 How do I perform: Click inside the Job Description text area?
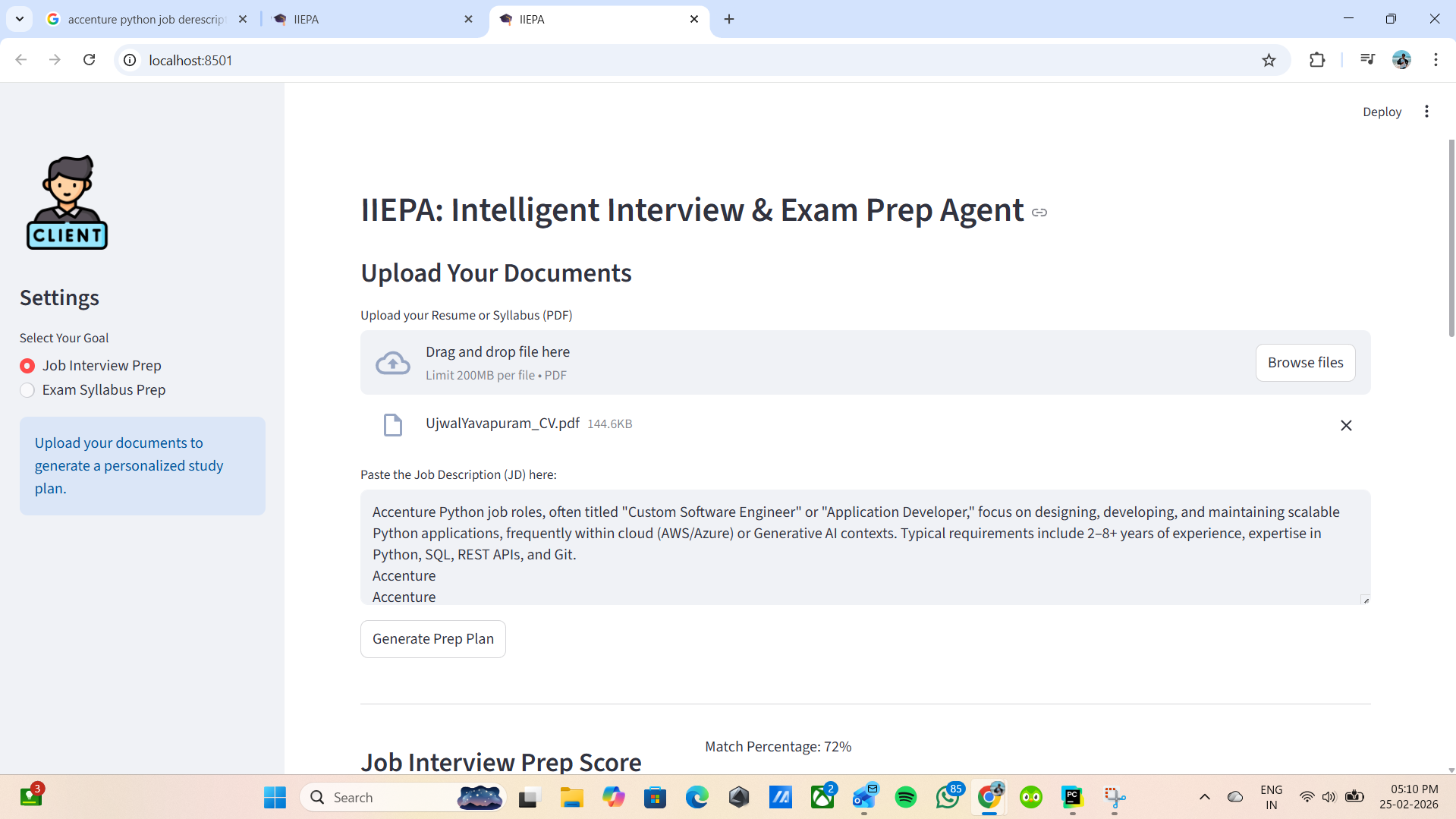[865, 547]
